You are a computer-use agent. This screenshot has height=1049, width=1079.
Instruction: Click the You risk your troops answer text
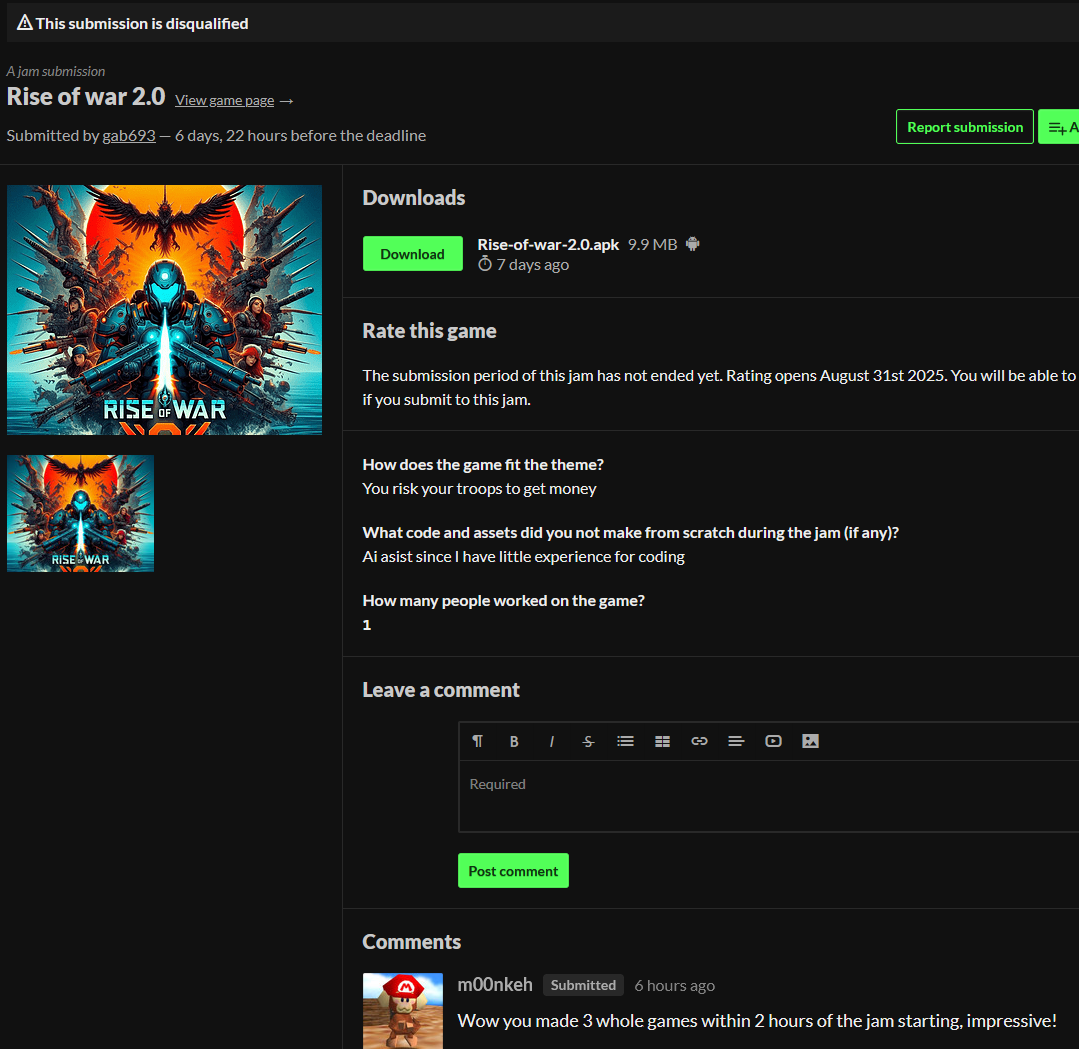[x=480, y=489]
